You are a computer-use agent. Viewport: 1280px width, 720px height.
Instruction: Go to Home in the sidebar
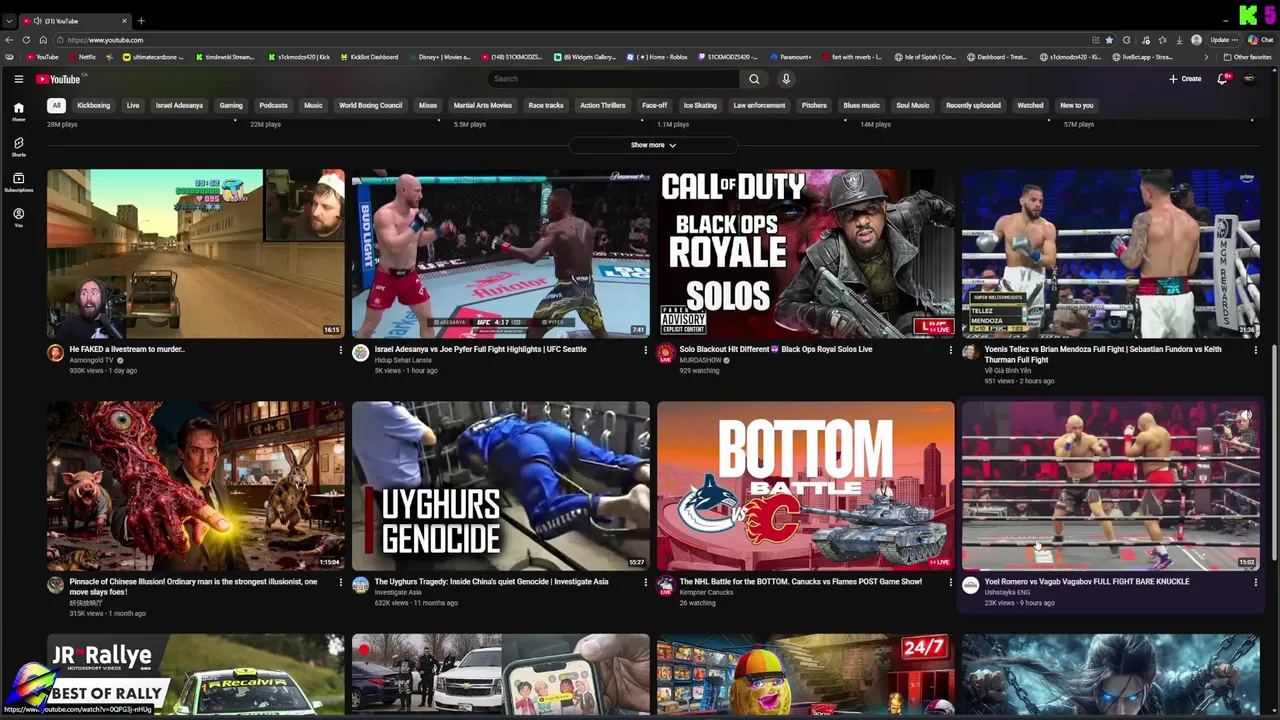point(18,112)
